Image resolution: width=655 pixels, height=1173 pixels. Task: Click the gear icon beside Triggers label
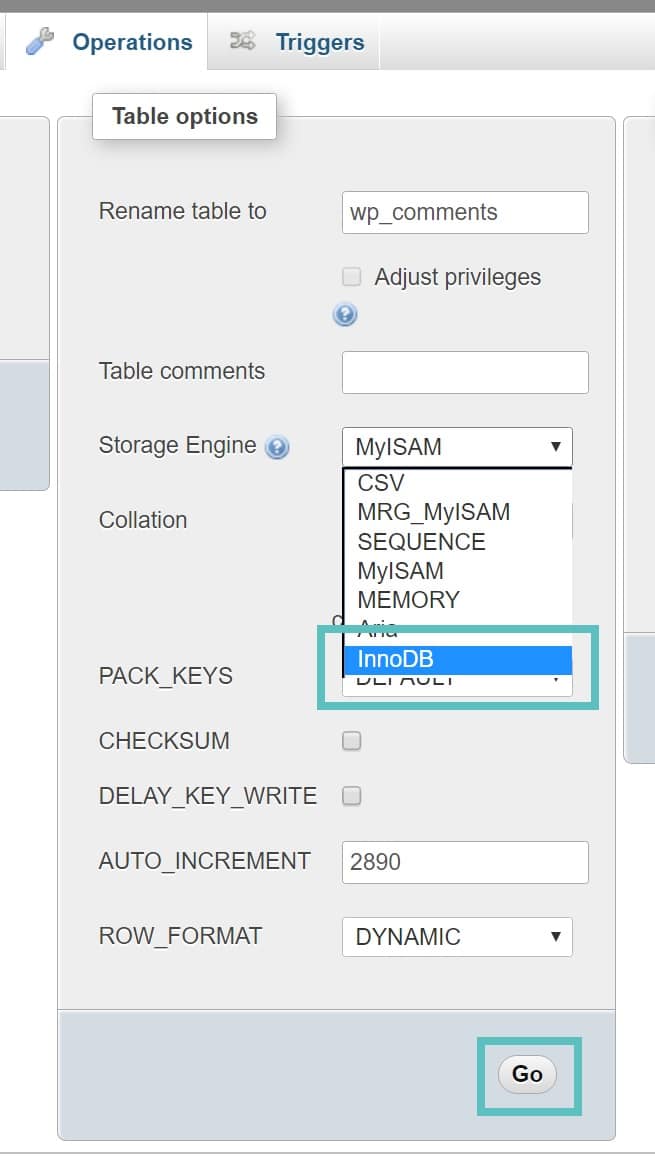[239, 41]
